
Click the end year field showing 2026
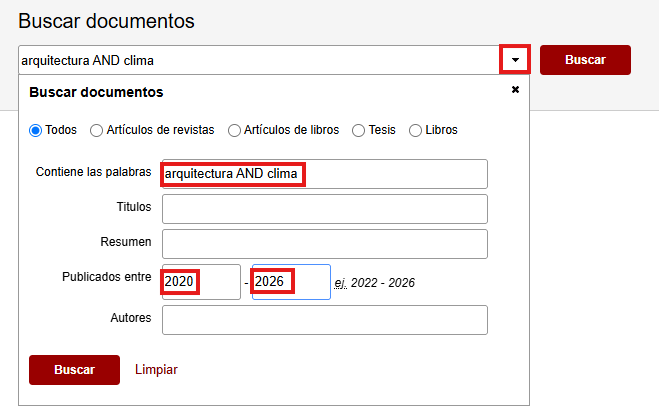coord(291,282)
